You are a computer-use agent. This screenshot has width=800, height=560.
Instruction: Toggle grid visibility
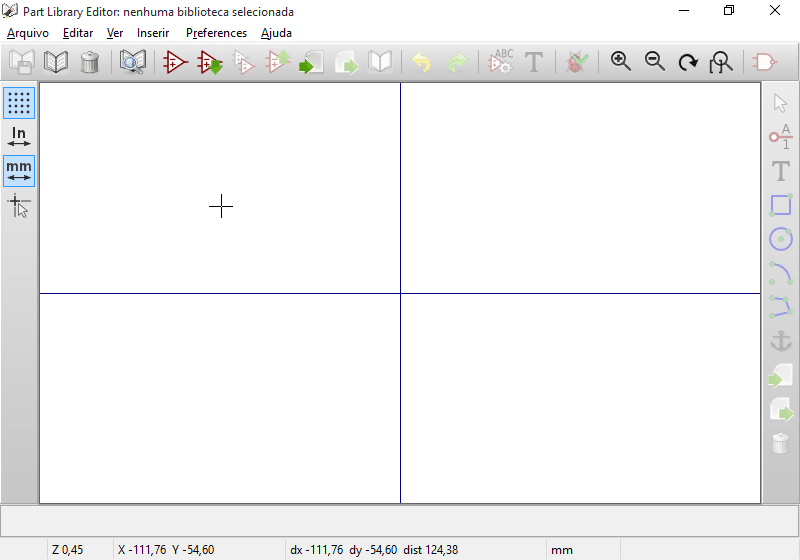coord(19,103)
